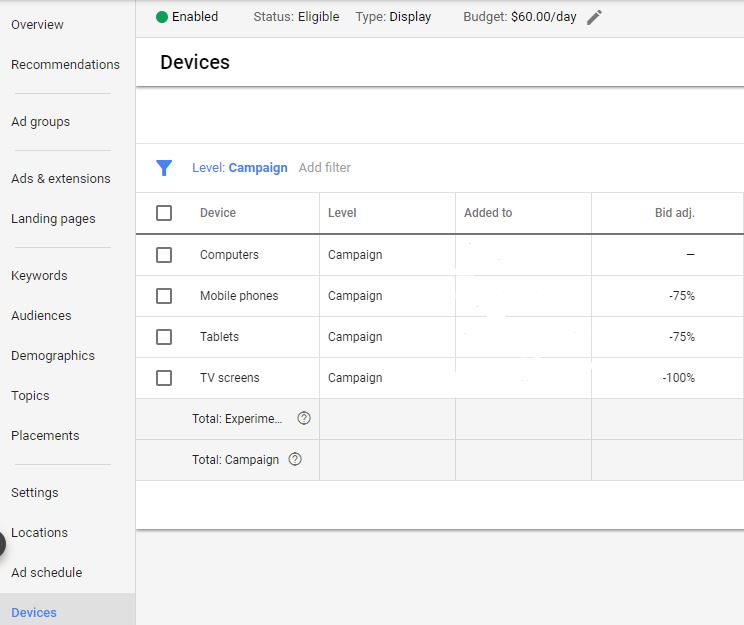Open Ad groups from the sidebar
This screenshot has height=625, width=744.
[40, 122]
